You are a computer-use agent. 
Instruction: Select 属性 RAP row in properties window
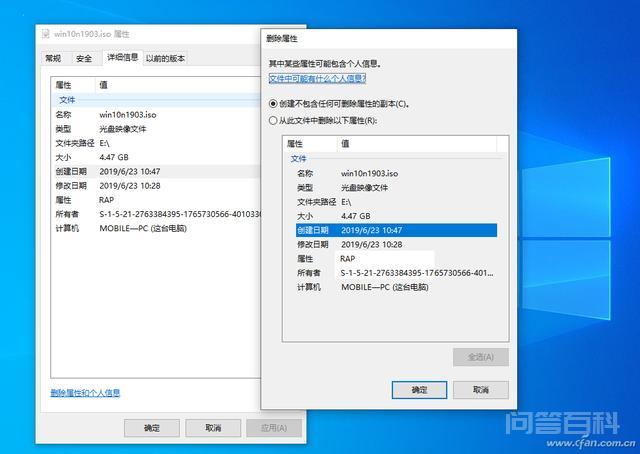pyautogui.click(x=157, y=200)
